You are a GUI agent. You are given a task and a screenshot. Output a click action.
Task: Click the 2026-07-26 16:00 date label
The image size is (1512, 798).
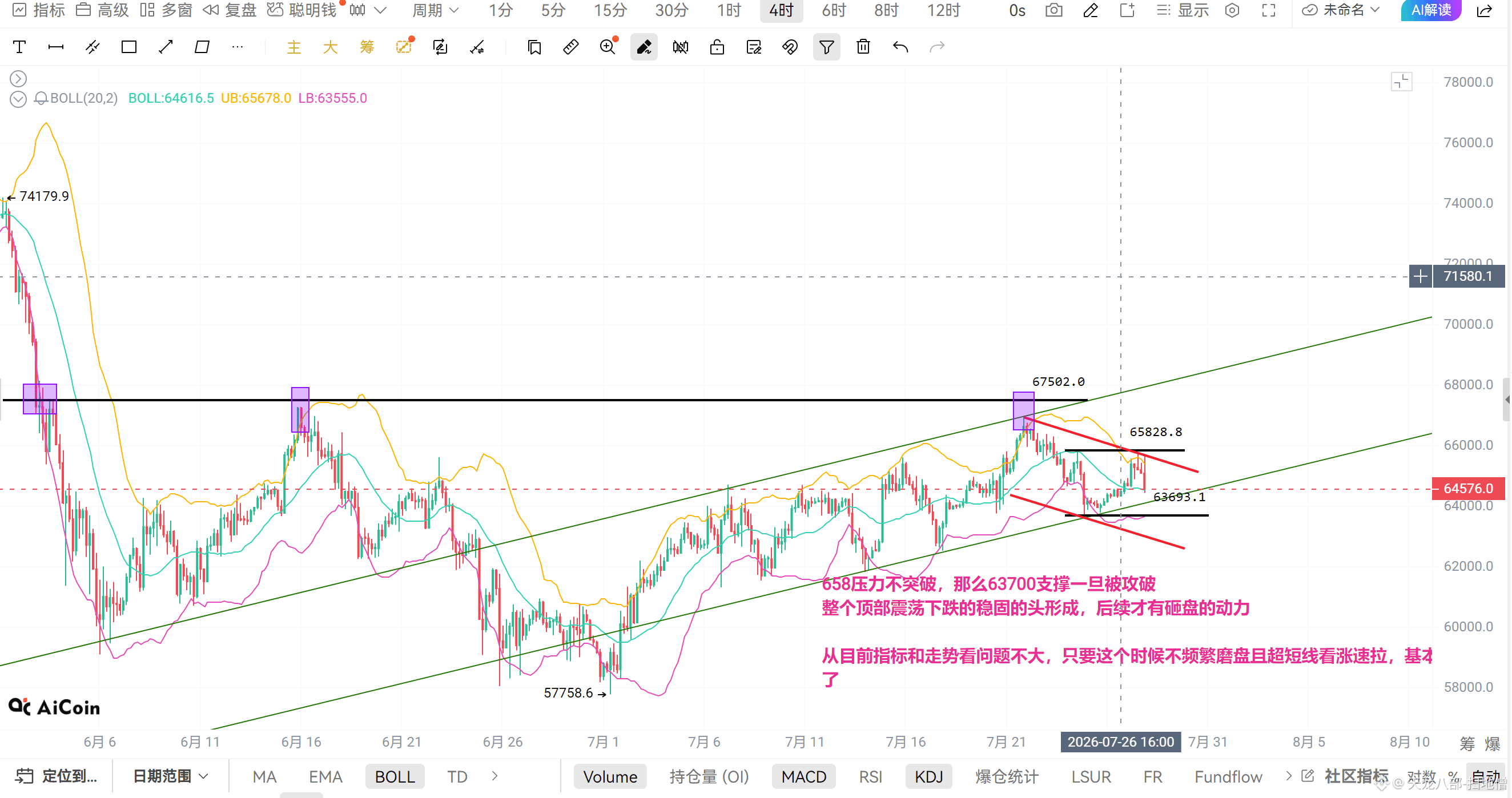coord(1120,742)
